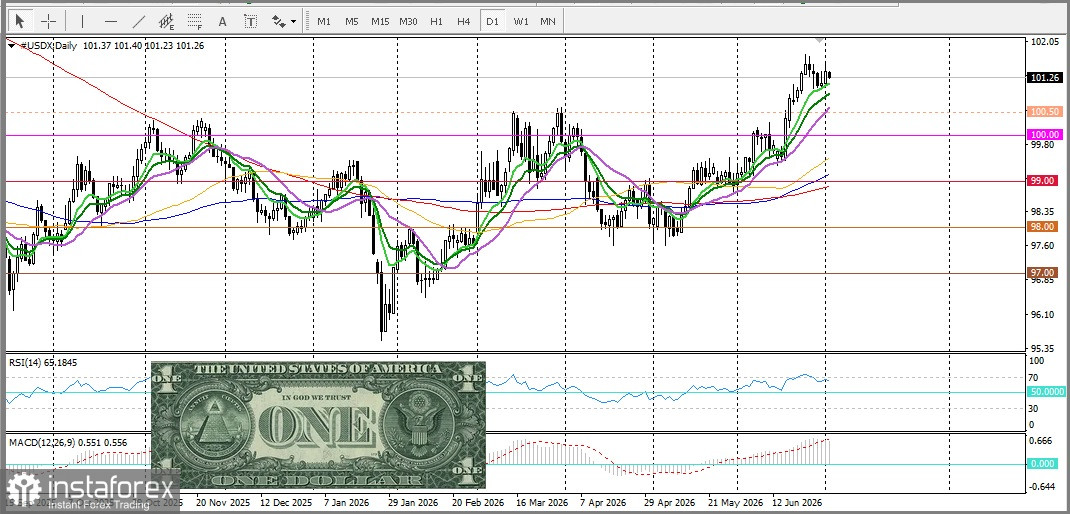Click the 101.26 current price label
This screenshot has height=514, width=1070.
coord(1044,77)
